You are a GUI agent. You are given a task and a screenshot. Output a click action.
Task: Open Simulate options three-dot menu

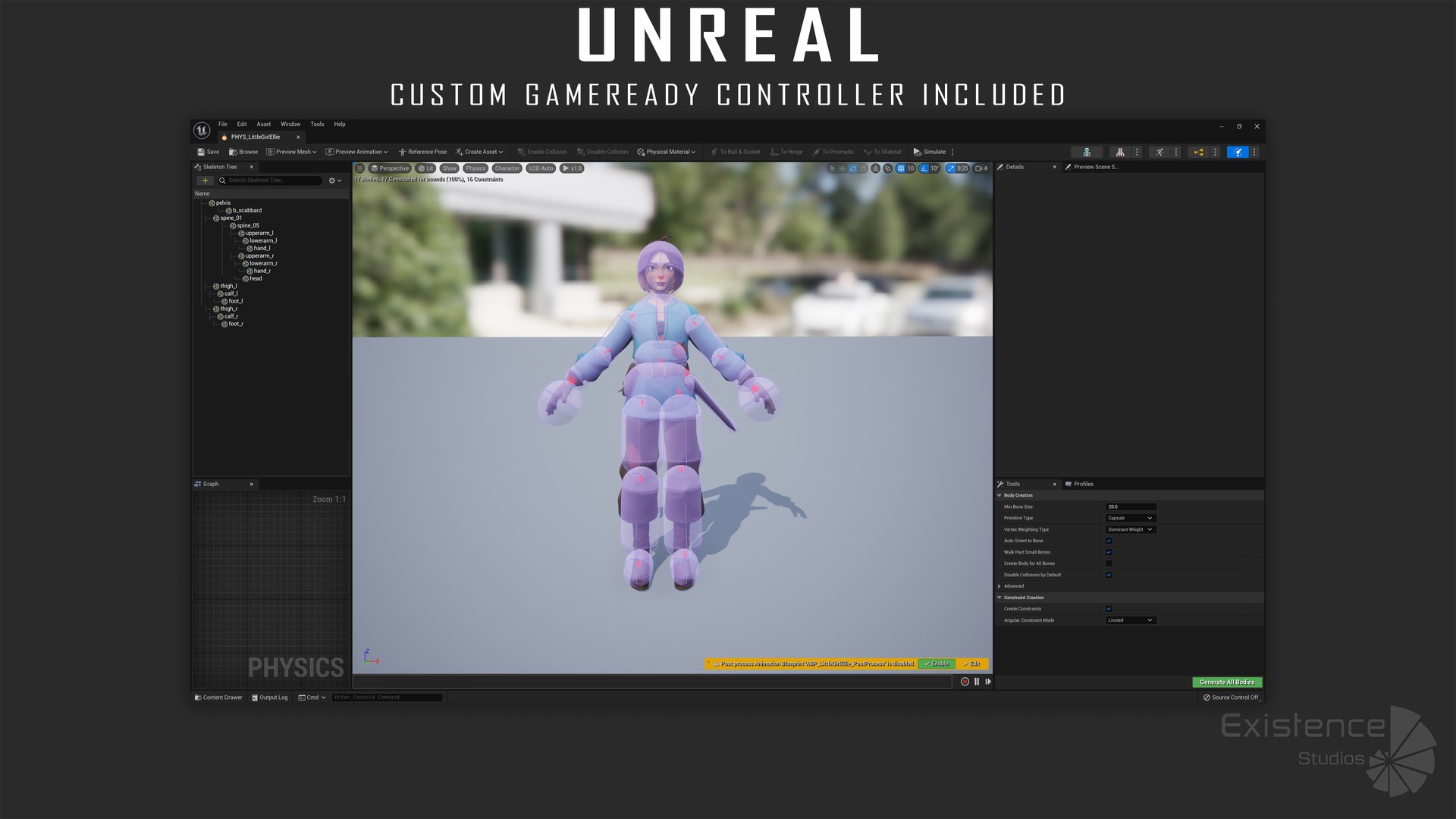click(952, 152)
